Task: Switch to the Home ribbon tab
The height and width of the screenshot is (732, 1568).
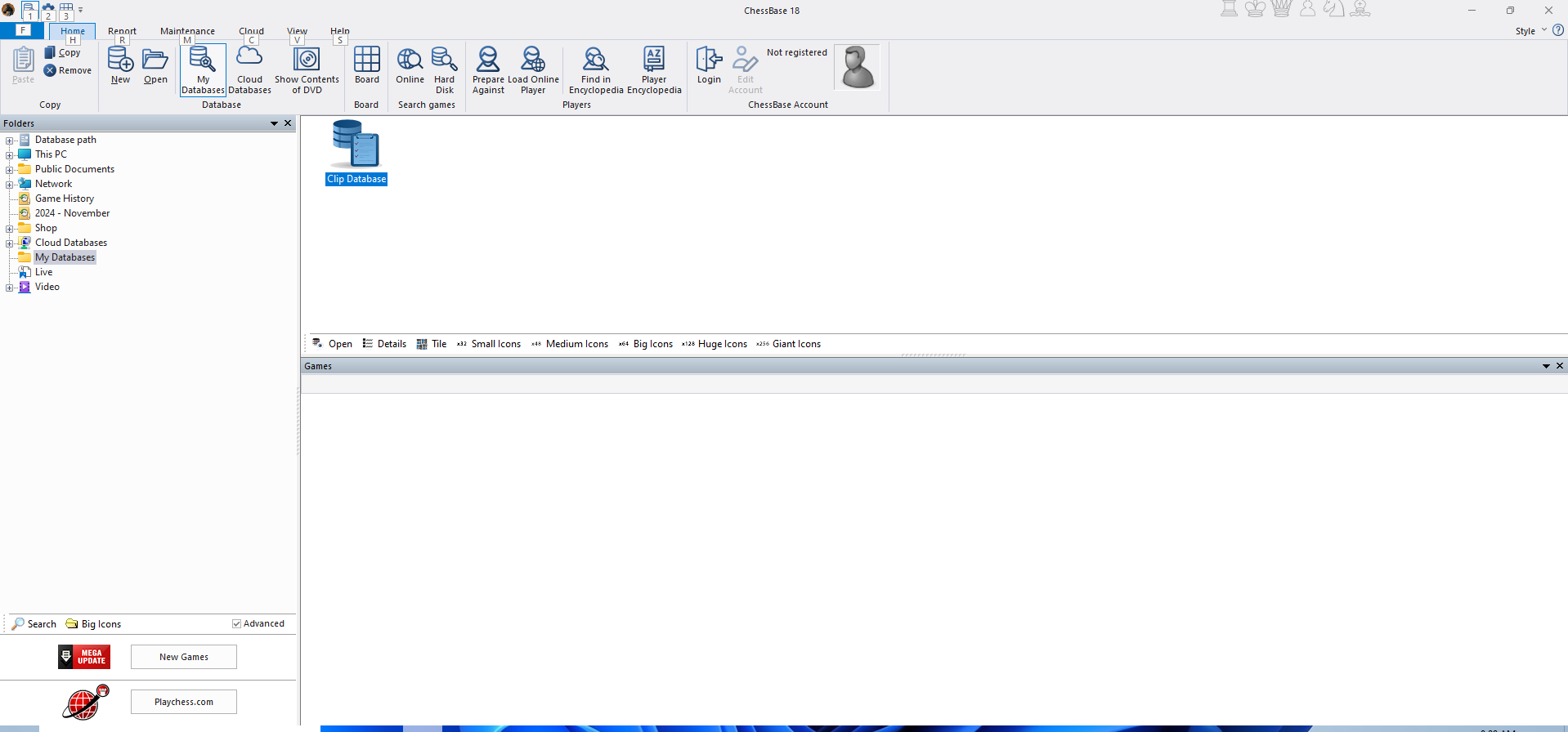Action: point(73,31)
